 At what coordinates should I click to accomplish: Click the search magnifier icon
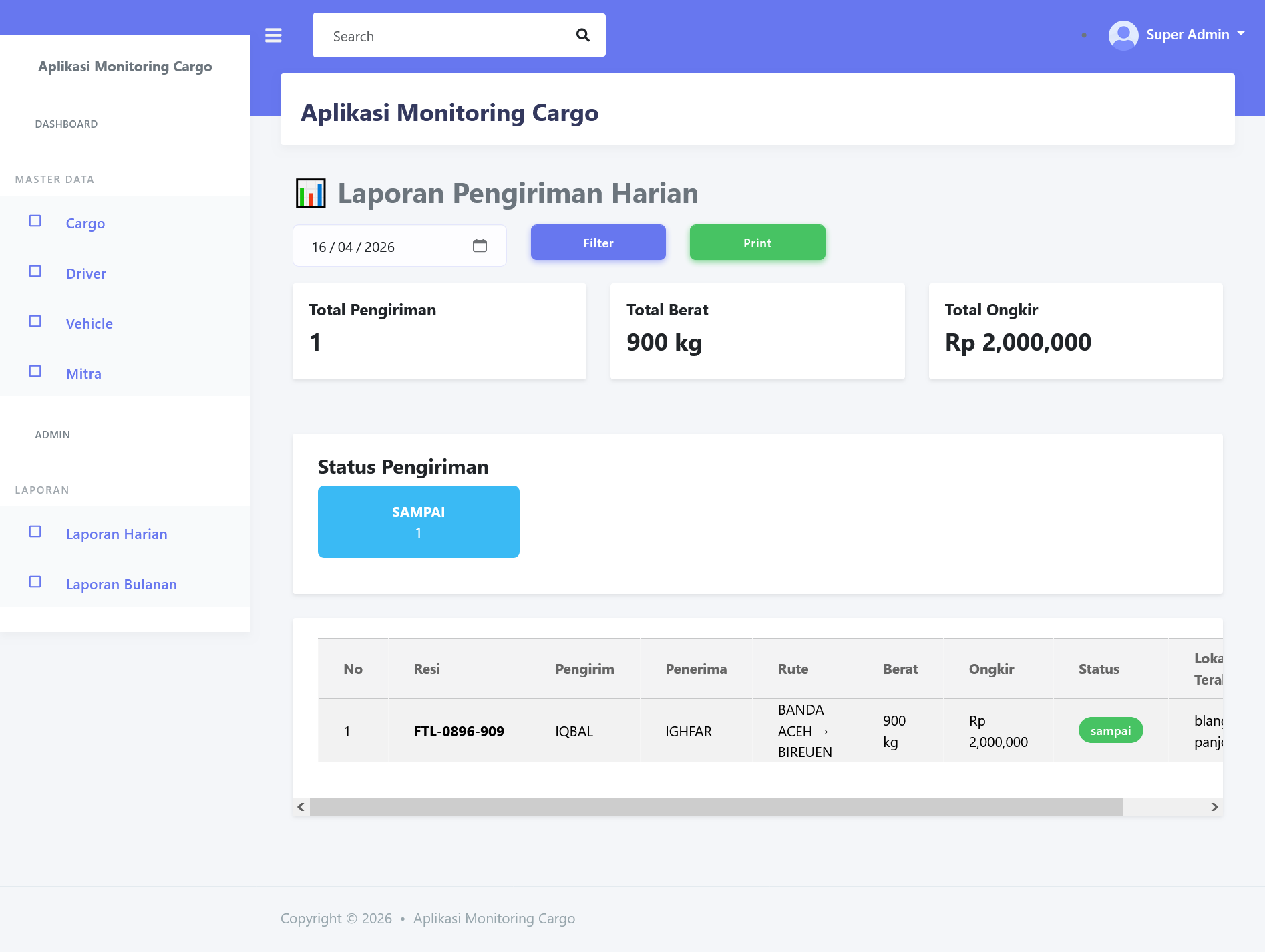pos(583,35)
